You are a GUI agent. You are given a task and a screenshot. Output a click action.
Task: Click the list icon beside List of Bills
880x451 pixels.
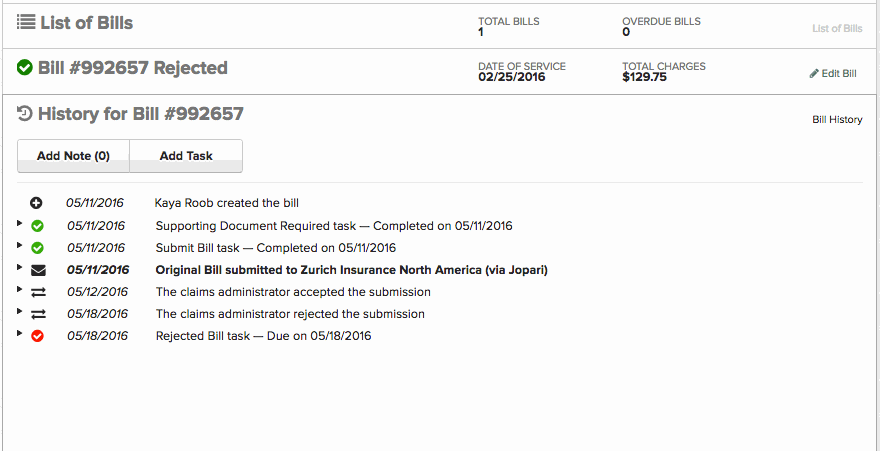click(x=26, y=22)
